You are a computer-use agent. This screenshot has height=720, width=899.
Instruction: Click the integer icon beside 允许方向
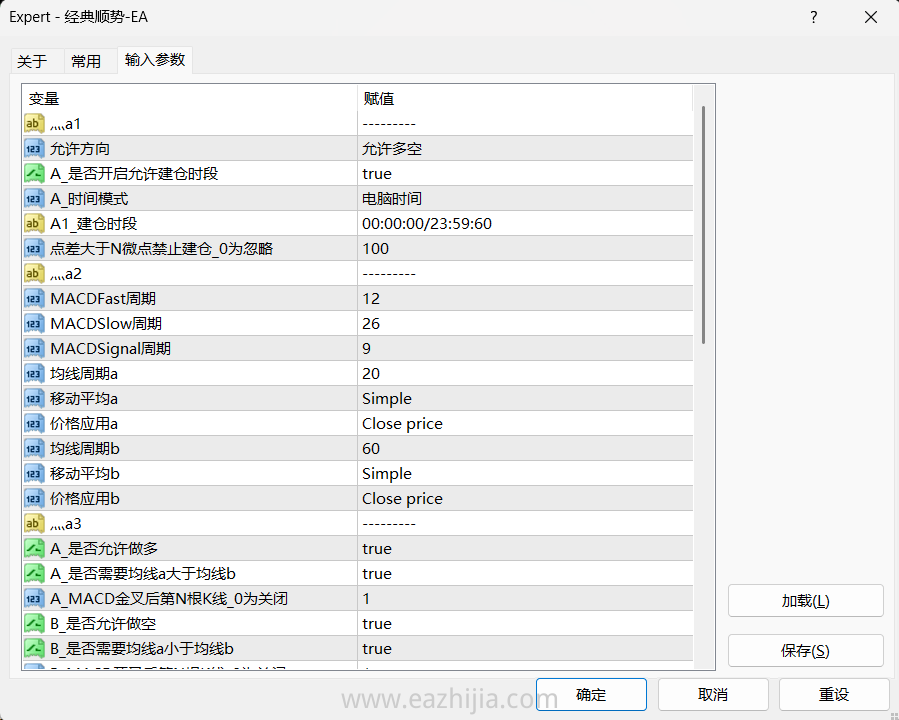34,148
